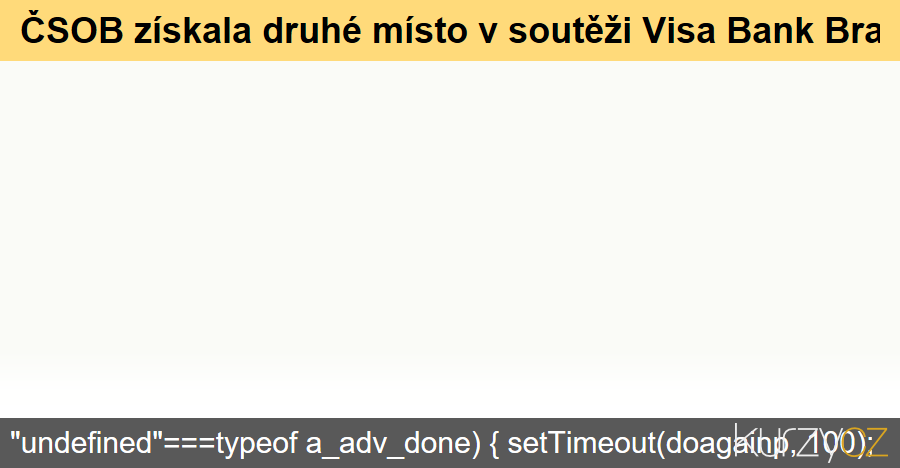Click 'typeof' in the dark footer bar

click(257, 444)
